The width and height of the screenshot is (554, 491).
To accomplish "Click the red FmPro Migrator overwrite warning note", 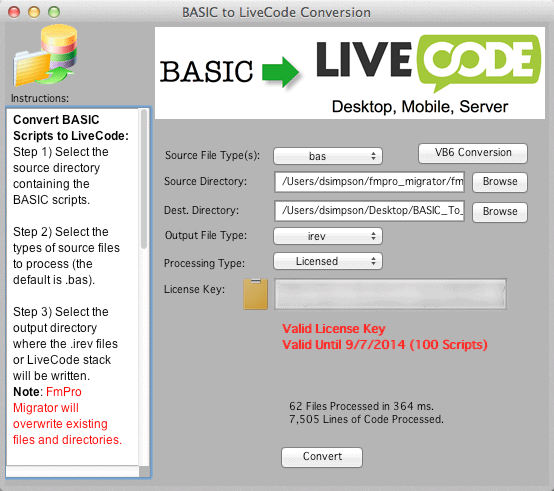I will (67, 416).
